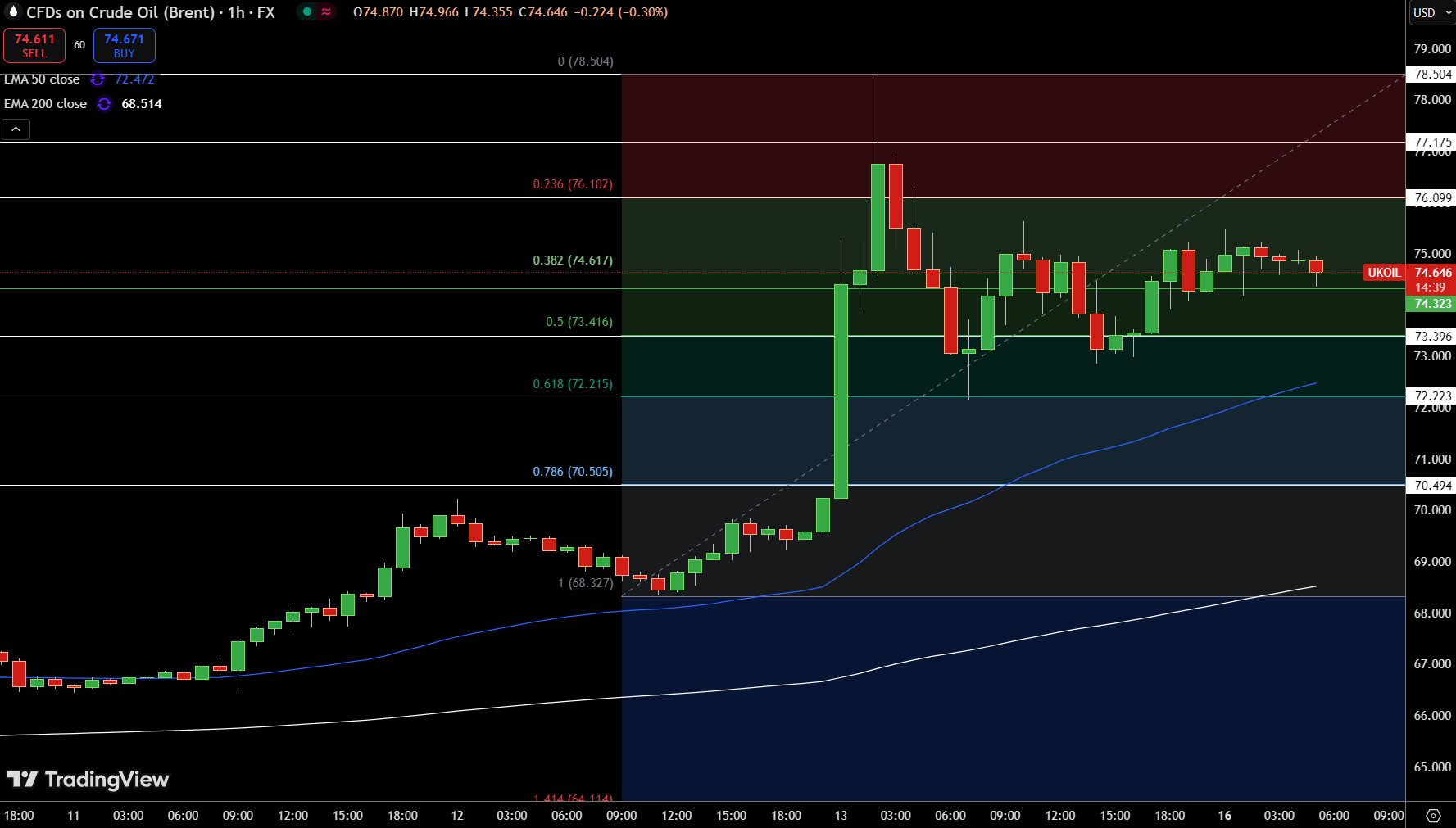Screen dimensions: 1456x828
Task: Click the BUY button at 74.671
Action: (124, 46)
